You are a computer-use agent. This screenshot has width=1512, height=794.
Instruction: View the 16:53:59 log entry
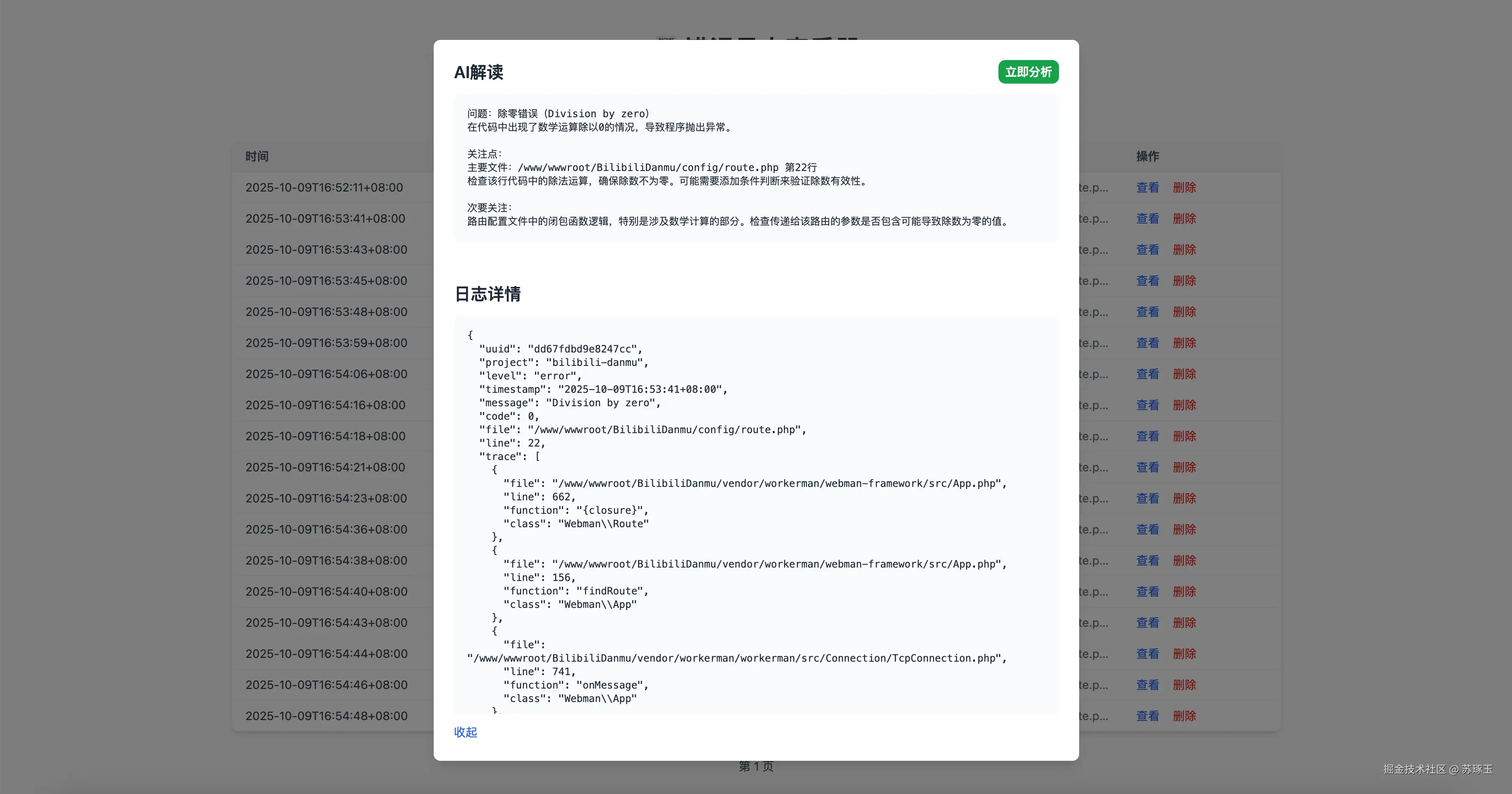click(1147, 343)
